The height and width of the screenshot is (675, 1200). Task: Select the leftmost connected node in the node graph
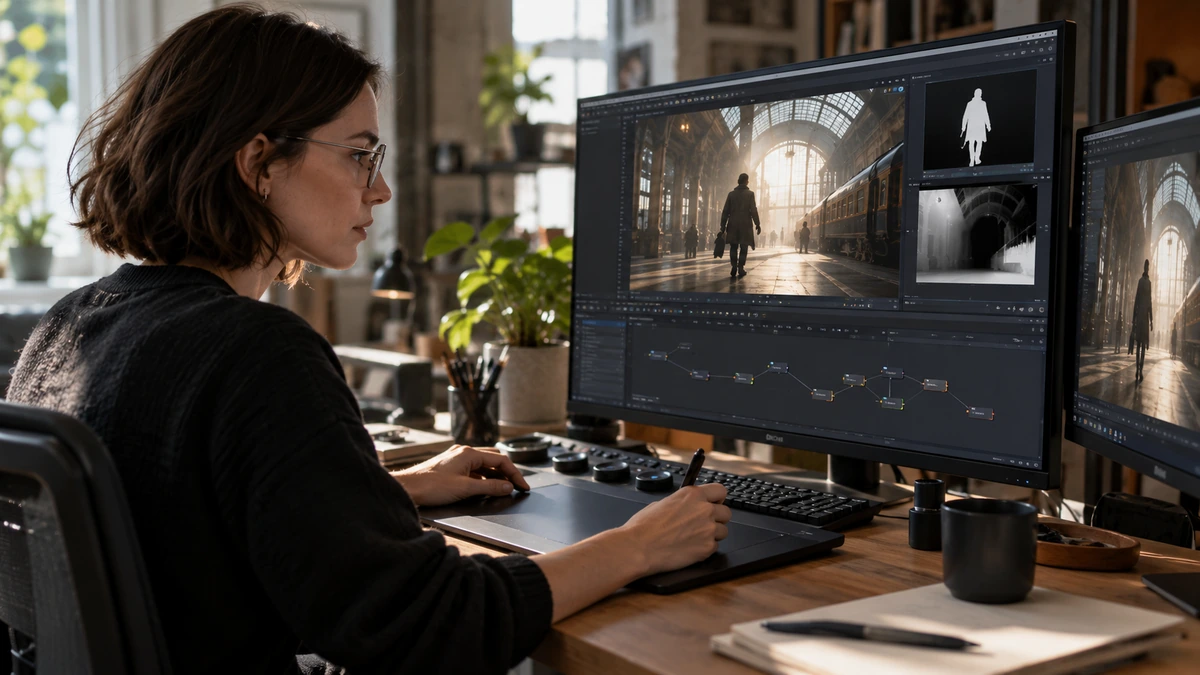point(657,355)
